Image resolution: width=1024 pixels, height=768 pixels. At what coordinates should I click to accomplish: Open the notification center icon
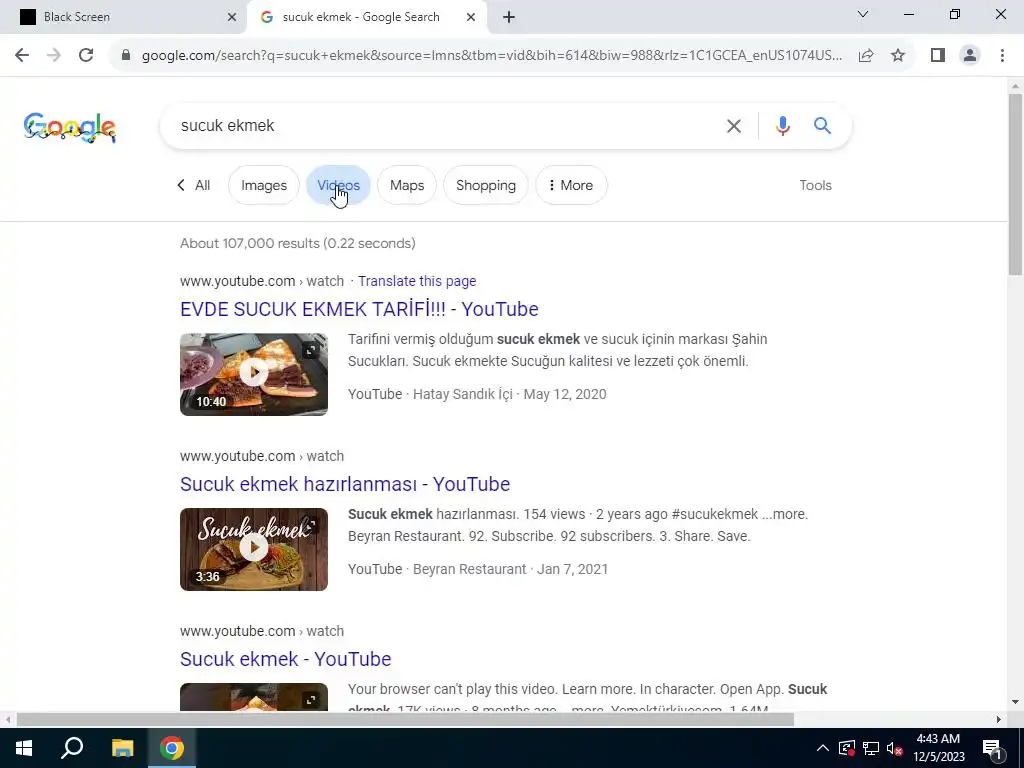[x=991, y=748]
